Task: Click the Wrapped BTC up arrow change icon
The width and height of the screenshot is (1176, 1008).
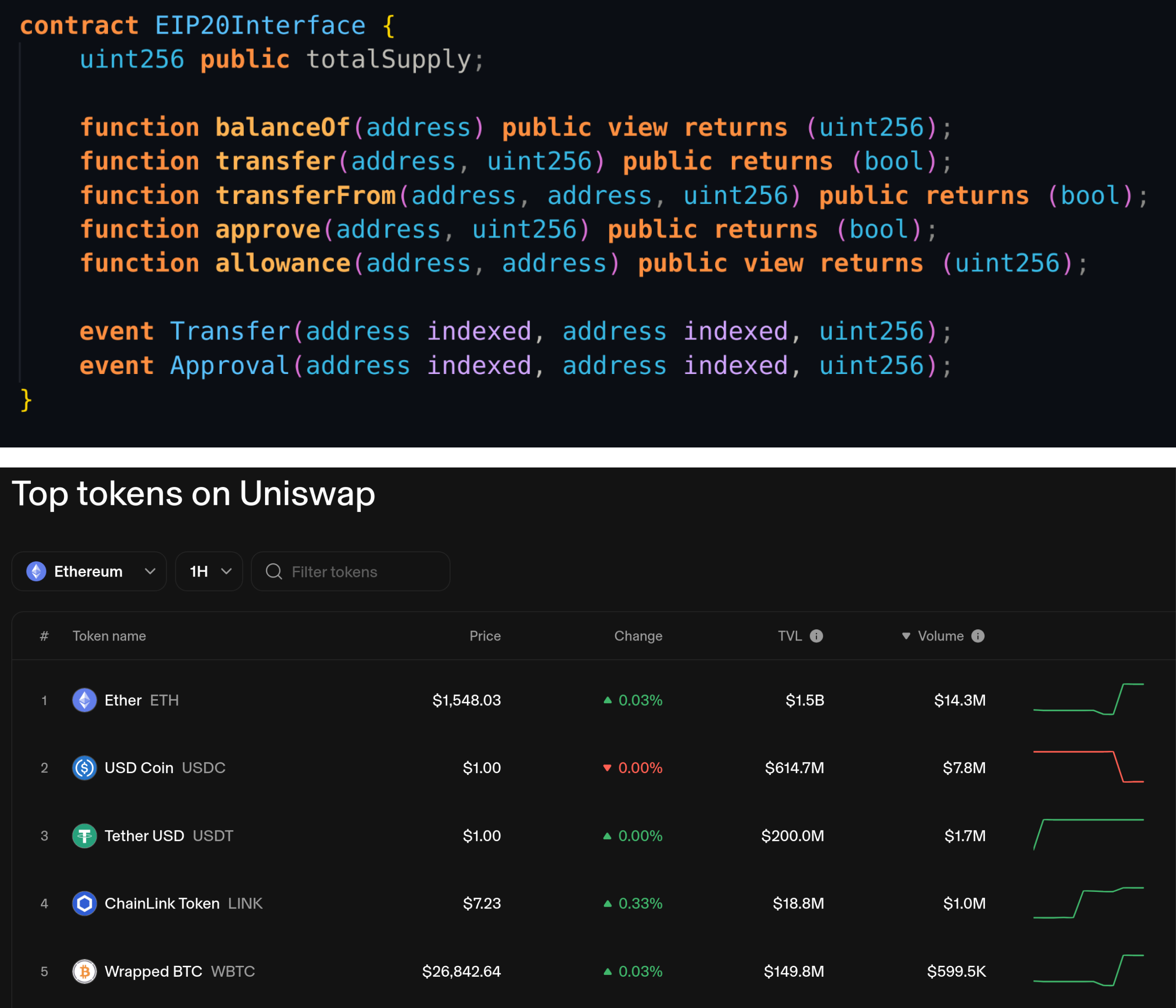Action: [607, 971]
